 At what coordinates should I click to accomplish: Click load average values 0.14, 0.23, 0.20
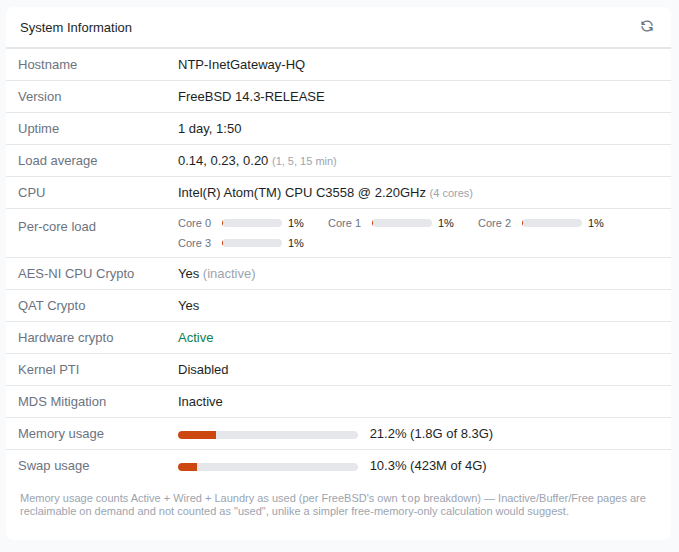coord(223,161)
